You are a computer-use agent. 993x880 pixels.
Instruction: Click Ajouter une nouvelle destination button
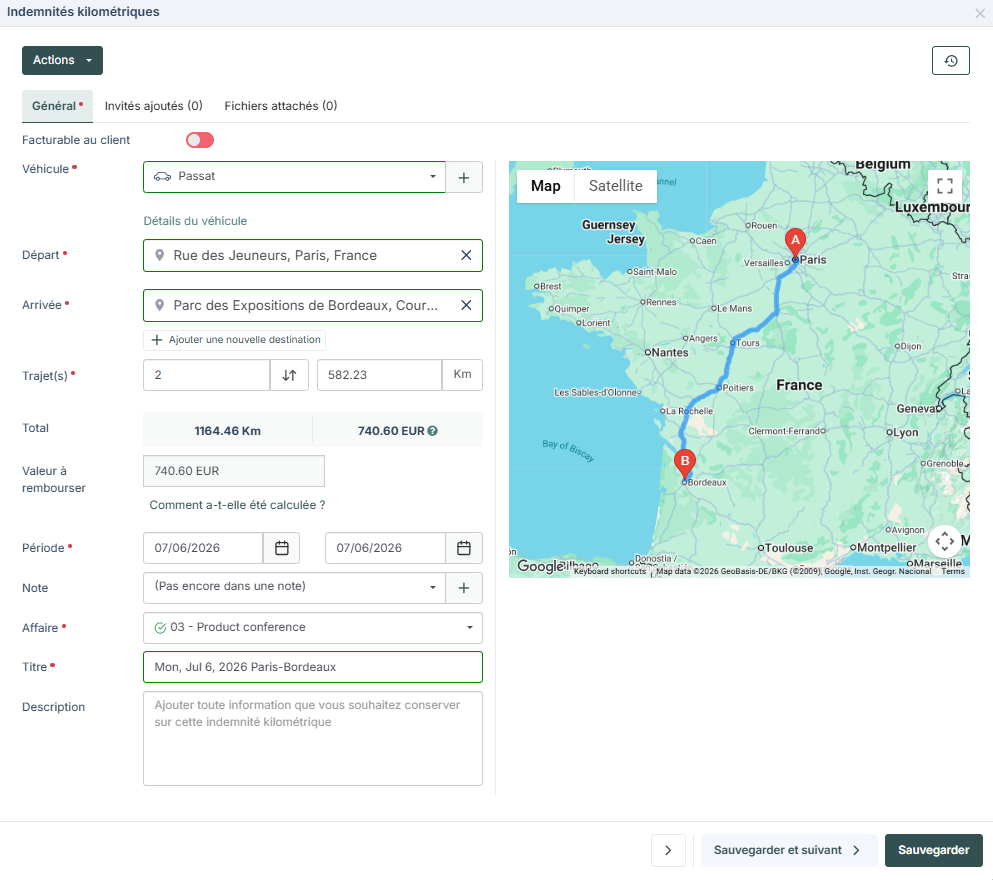pyautogui.click(x=234, y=340)
